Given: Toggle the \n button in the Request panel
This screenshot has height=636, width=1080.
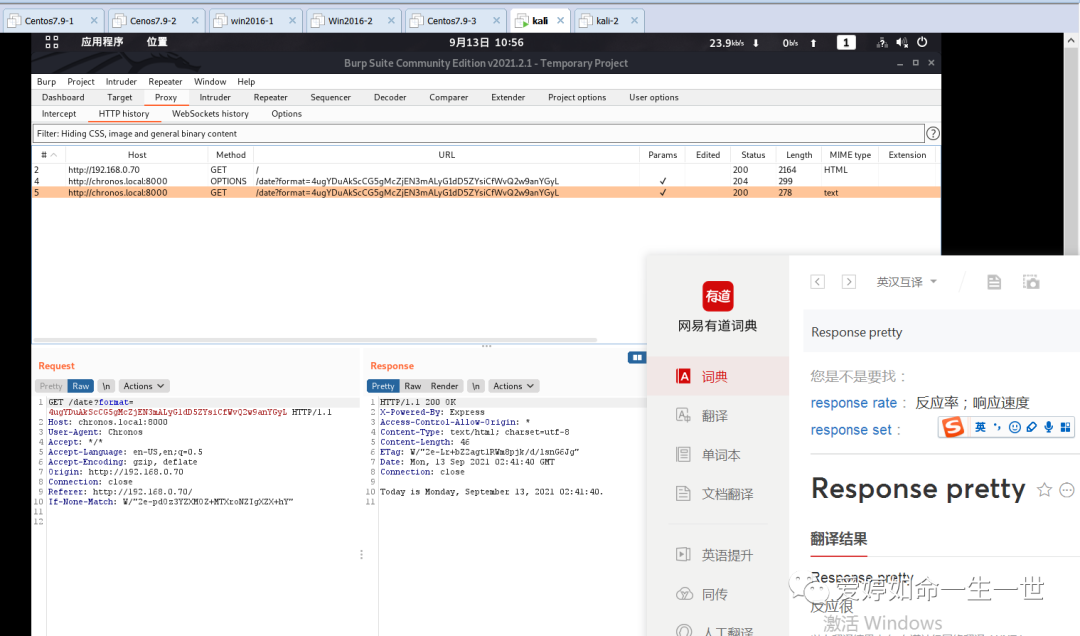Looking at the screenshot, I should 106,386.
